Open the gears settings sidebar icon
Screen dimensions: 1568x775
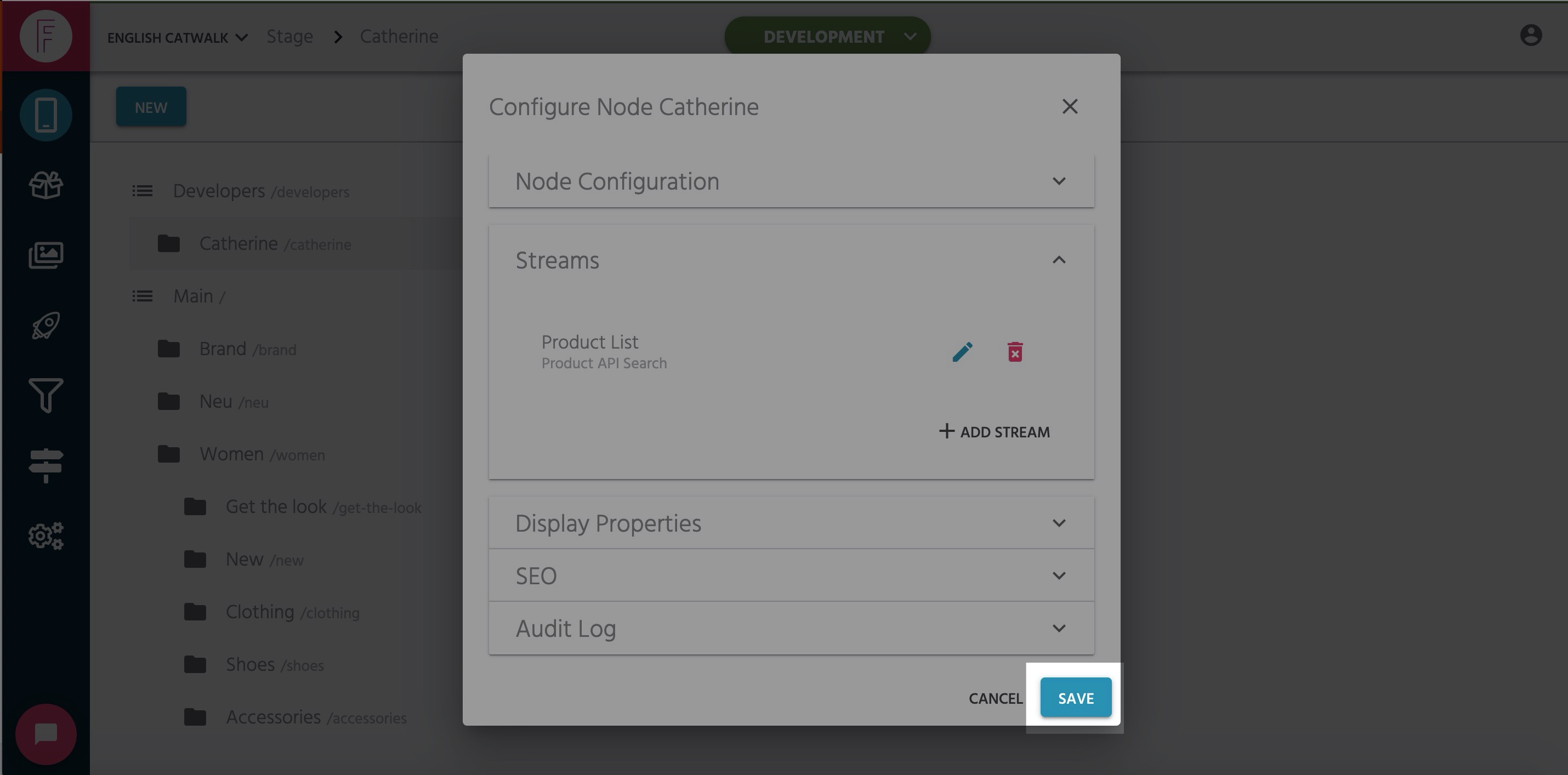point(46,536)
